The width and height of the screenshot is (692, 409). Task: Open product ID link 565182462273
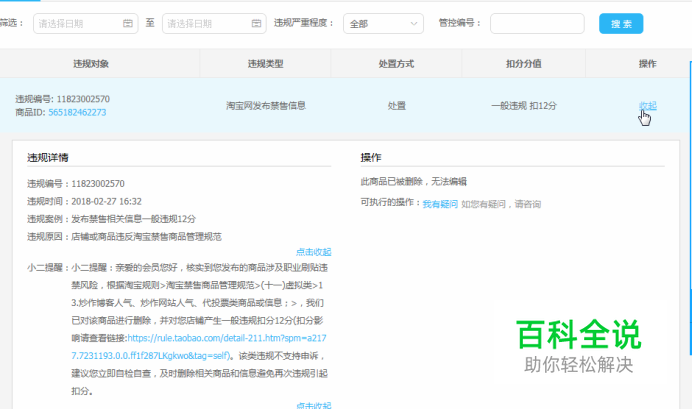tap(77, 113)
